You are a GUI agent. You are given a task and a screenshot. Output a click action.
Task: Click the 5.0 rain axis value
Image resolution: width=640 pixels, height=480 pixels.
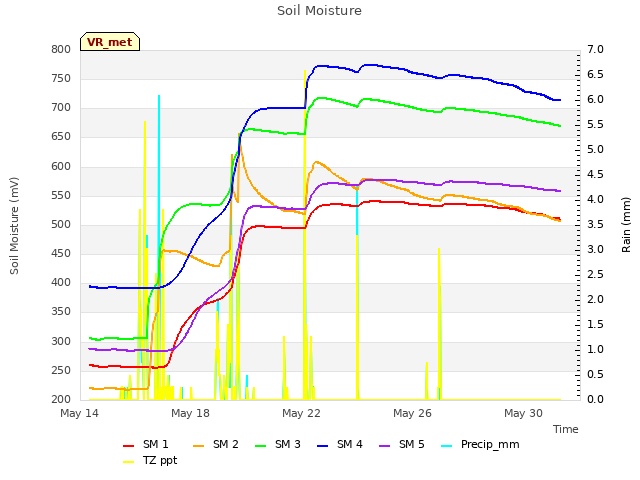595,149
